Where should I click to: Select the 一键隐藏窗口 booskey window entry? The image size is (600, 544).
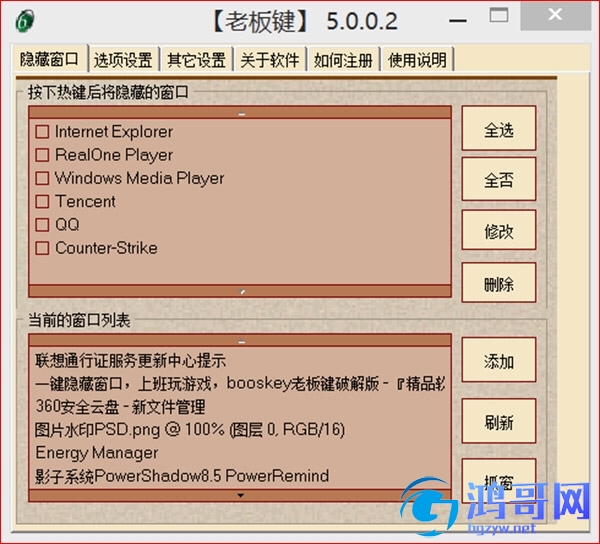pyautogui.click(x=240, y=384)
